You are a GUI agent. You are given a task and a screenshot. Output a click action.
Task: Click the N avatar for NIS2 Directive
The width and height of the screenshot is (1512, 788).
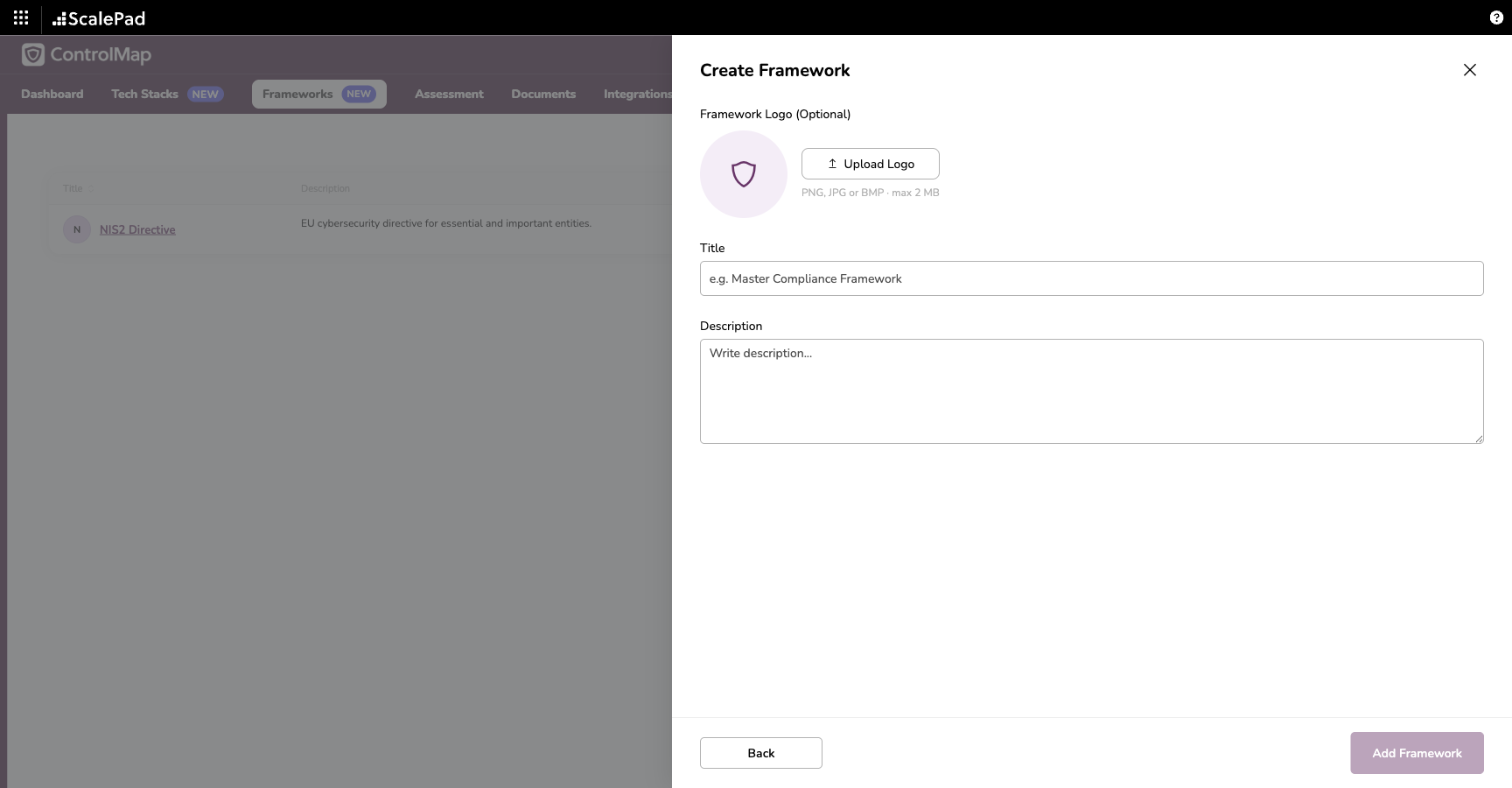(77, 229)
